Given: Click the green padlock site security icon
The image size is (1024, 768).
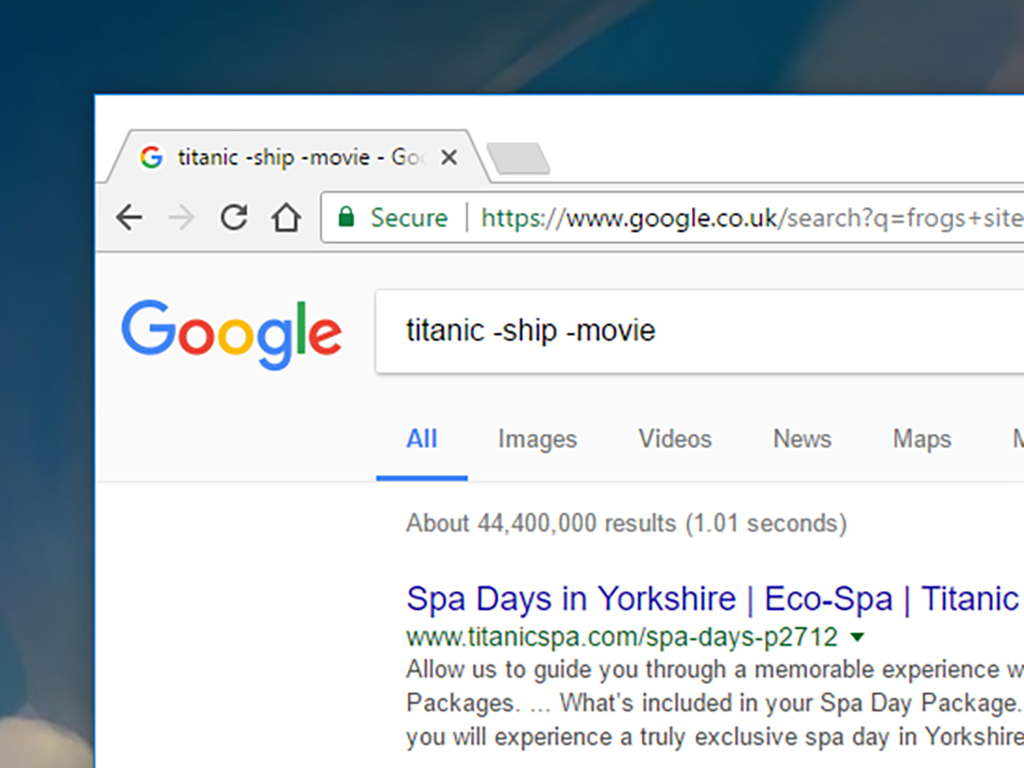Looking at the screenshot, I should click(346, 218).
